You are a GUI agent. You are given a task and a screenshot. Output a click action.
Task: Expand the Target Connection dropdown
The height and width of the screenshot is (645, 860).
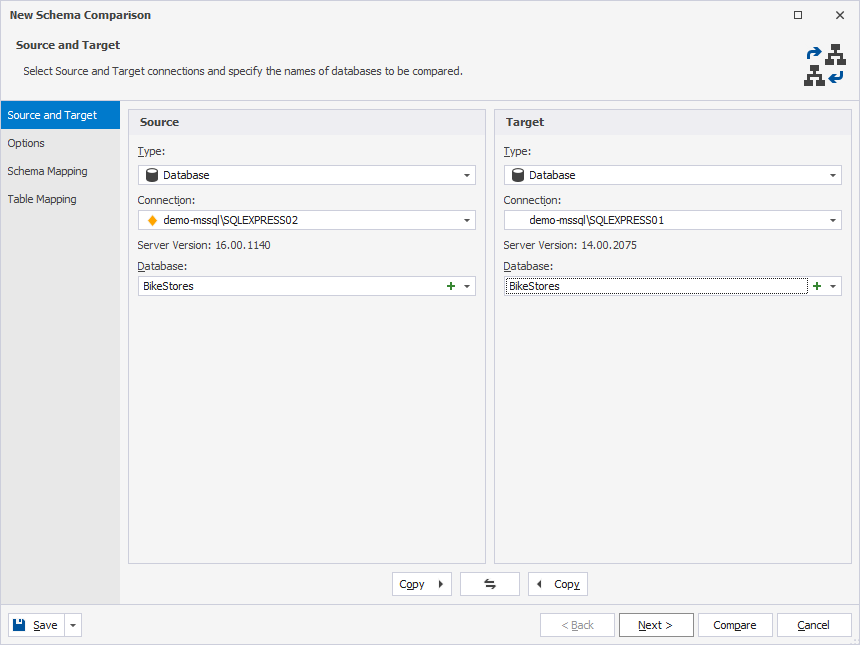pos(833,220)
